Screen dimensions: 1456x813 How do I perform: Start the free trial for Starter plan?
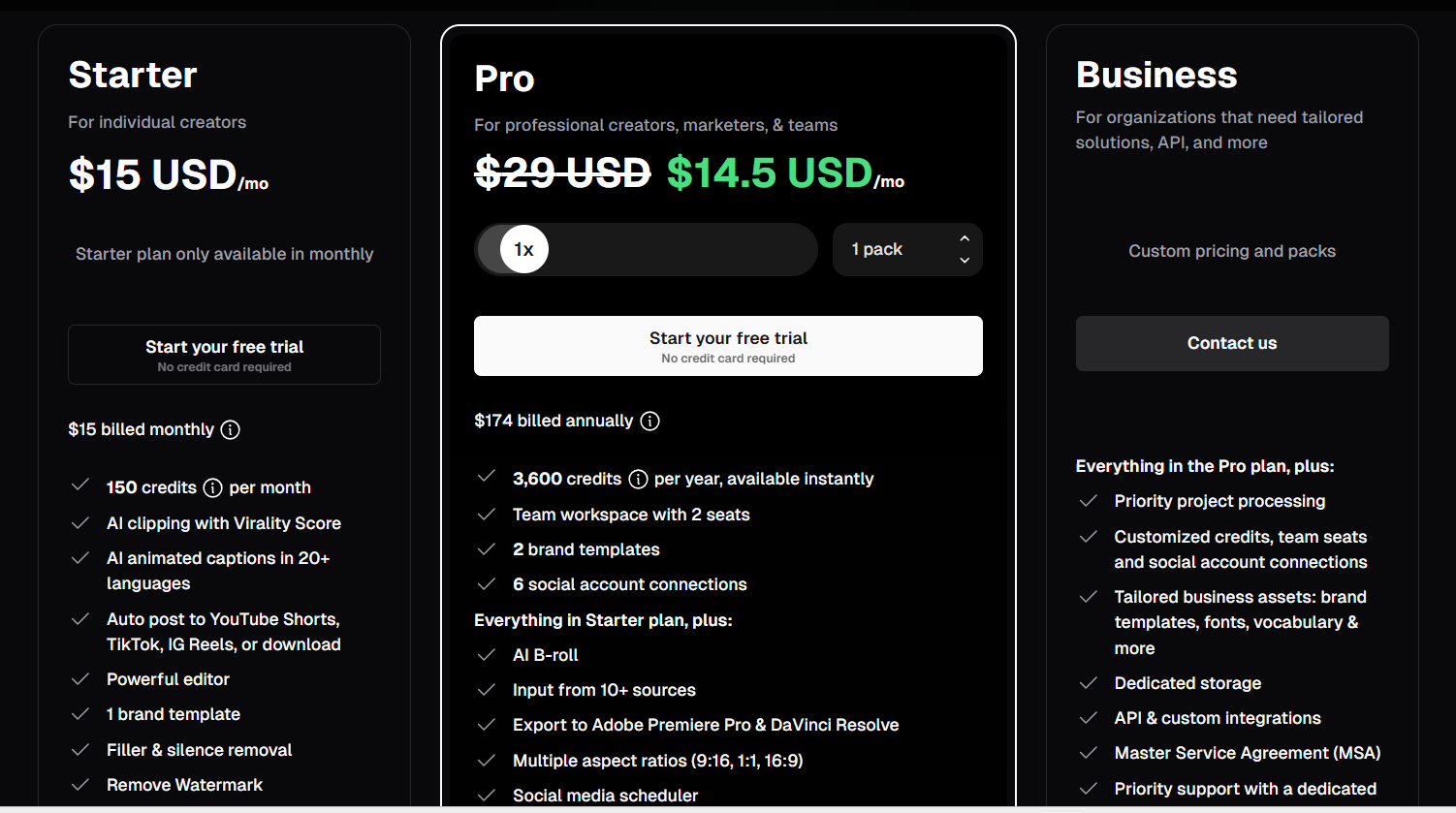[x=224, y=355]
